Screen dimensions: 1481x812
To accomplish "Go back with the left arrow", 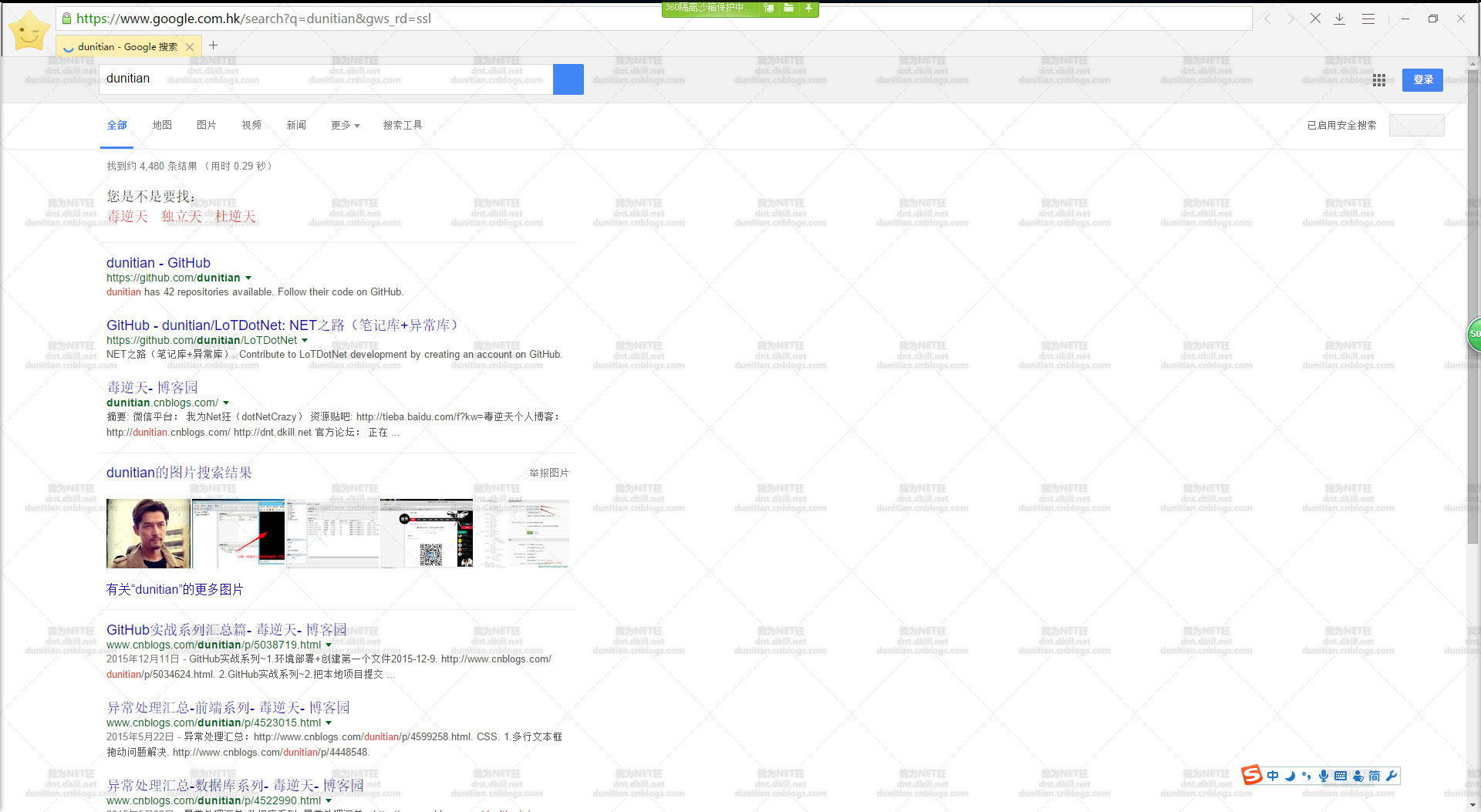I will coord(1267,19).
